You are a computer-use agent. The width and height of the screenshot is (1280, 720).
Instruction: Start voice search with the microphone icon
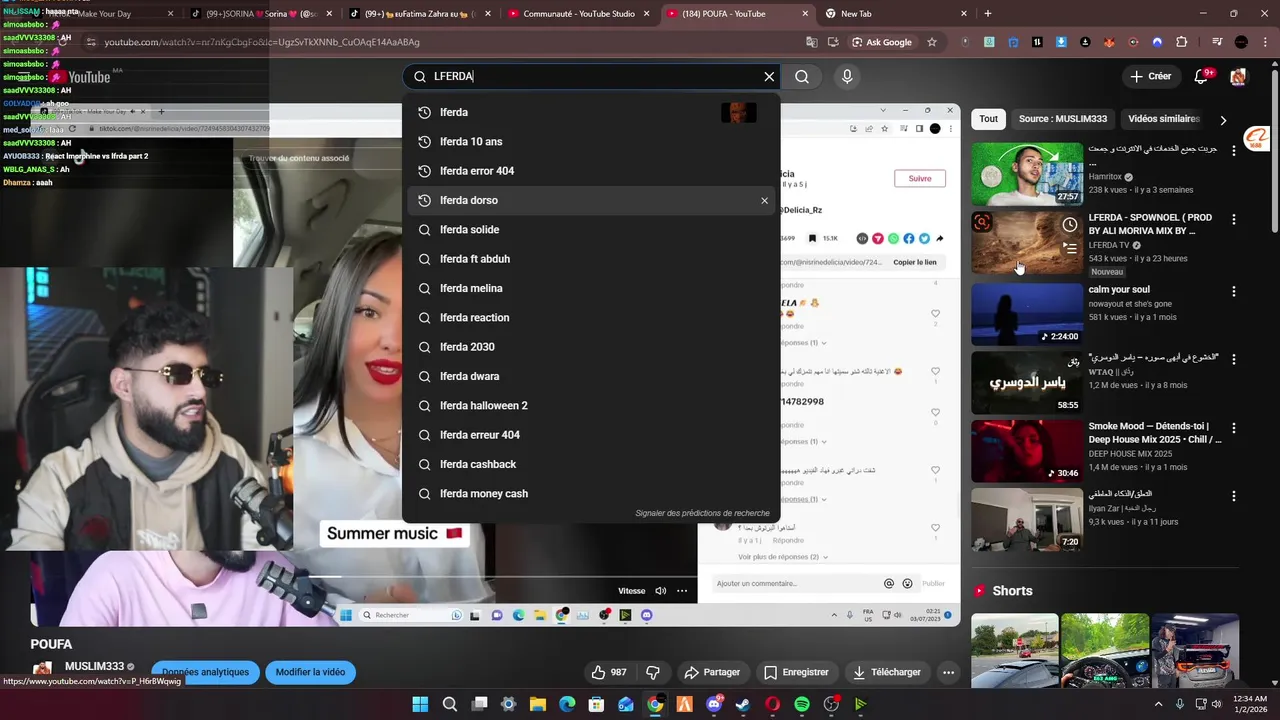click(847, 77)
